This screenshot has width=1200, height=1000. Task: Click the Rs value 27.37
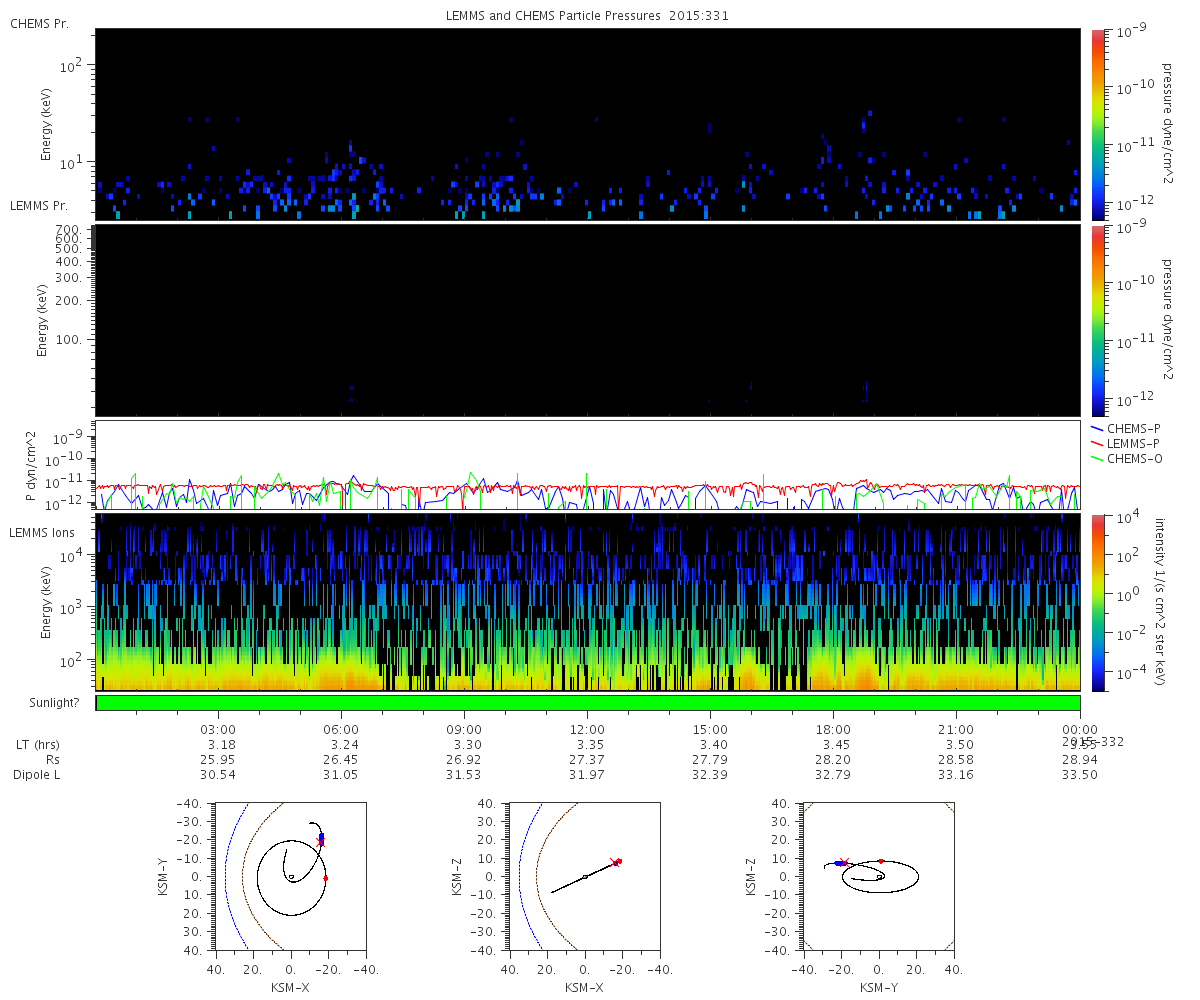coord(587,760)
